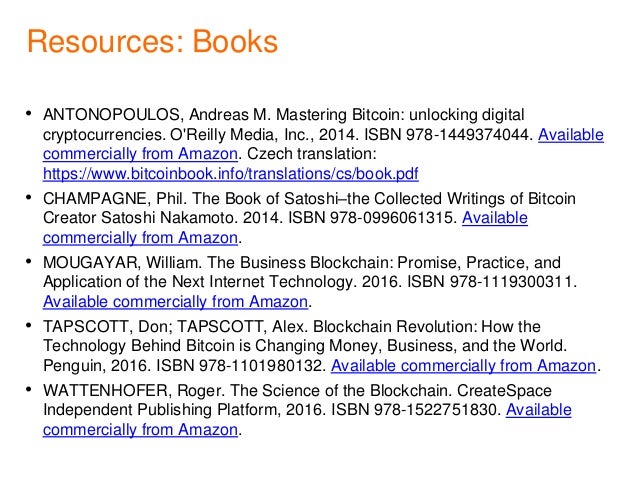Click the ISBN number 978-1119300311

point(513,282)
